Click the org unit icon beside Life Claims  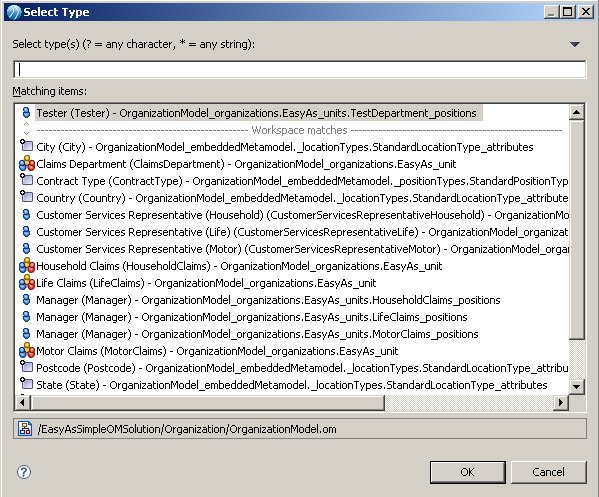(27, 283)
